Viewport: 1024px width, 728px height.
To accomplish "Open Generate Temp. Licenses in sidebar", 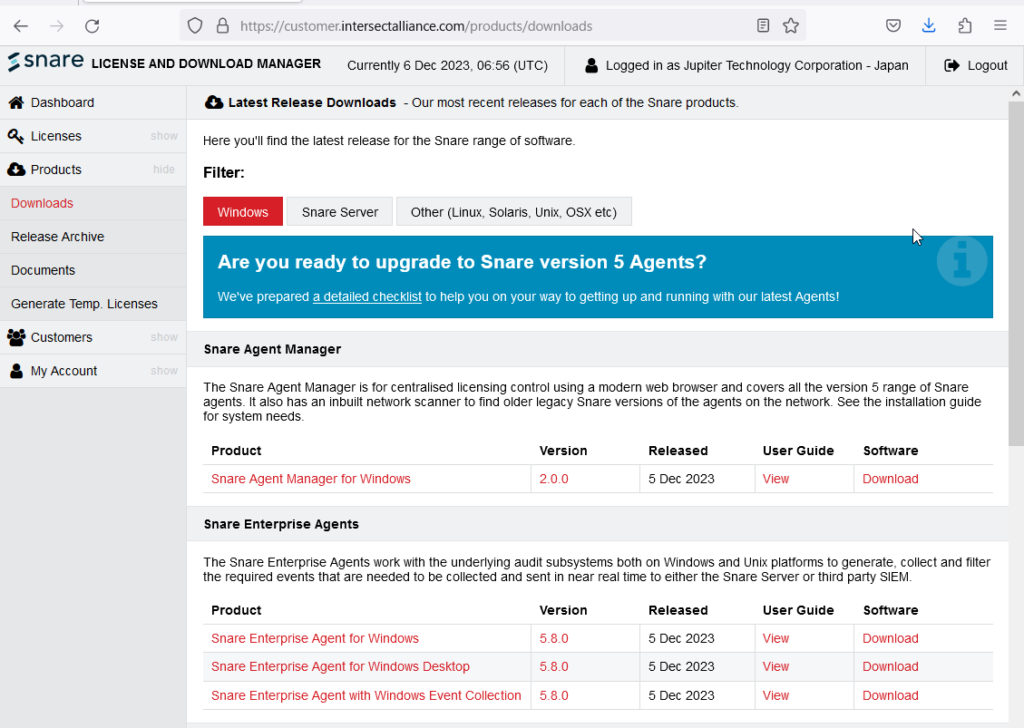I will (84, 304).
